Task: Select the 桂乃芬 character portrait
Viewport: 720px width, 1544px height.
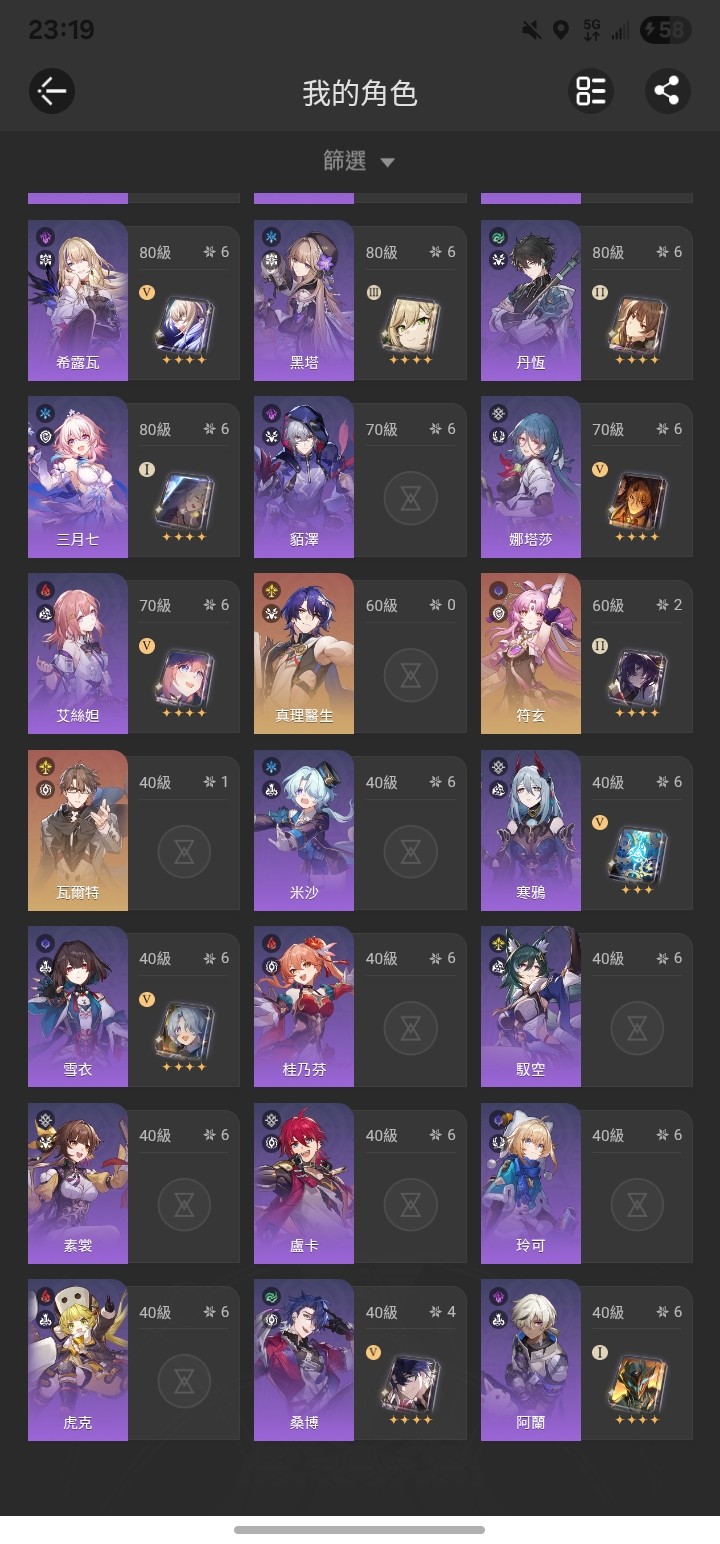Action: (x=304, y=1007)
